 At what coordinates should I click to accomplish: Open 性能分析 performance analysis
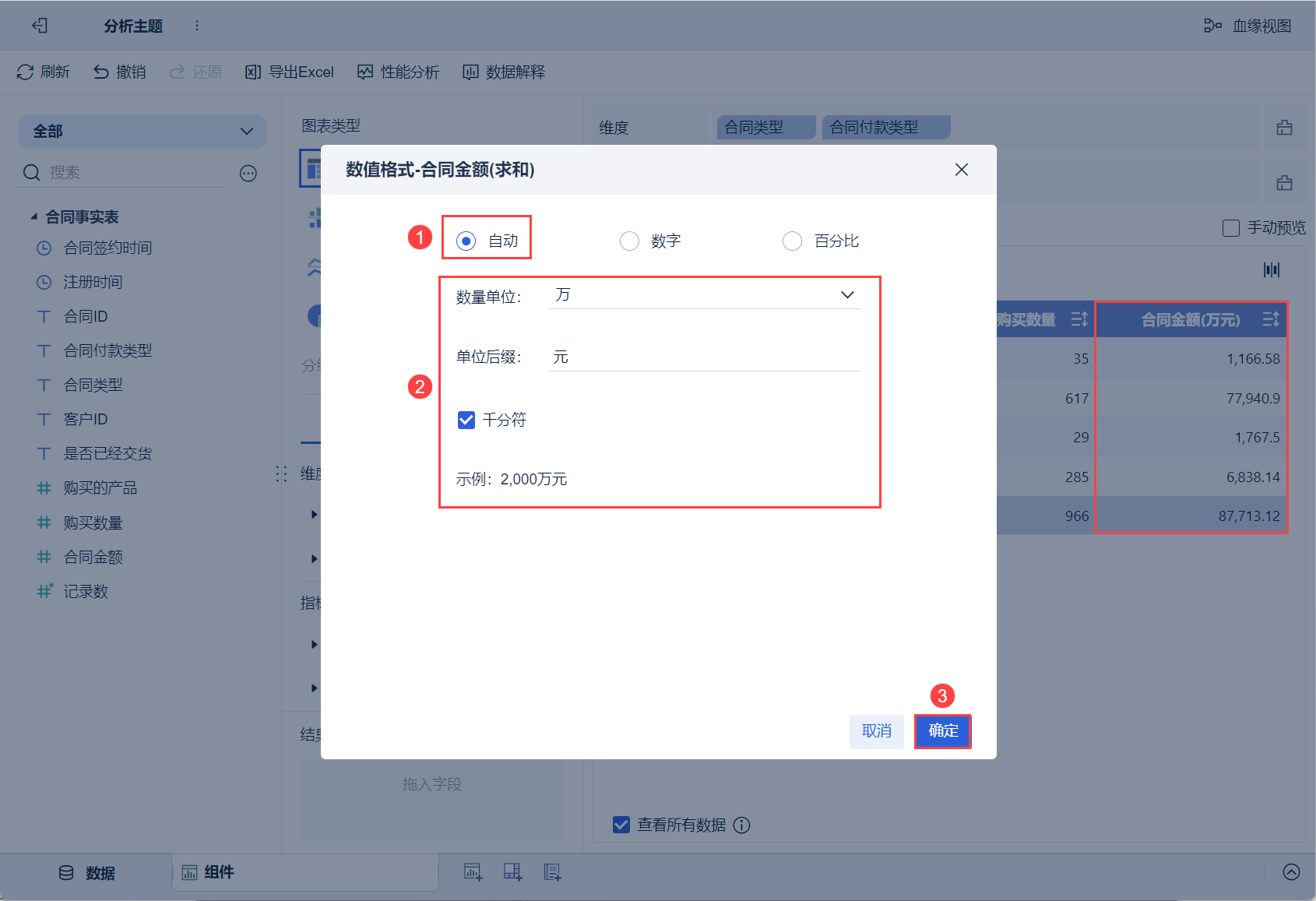399,72
